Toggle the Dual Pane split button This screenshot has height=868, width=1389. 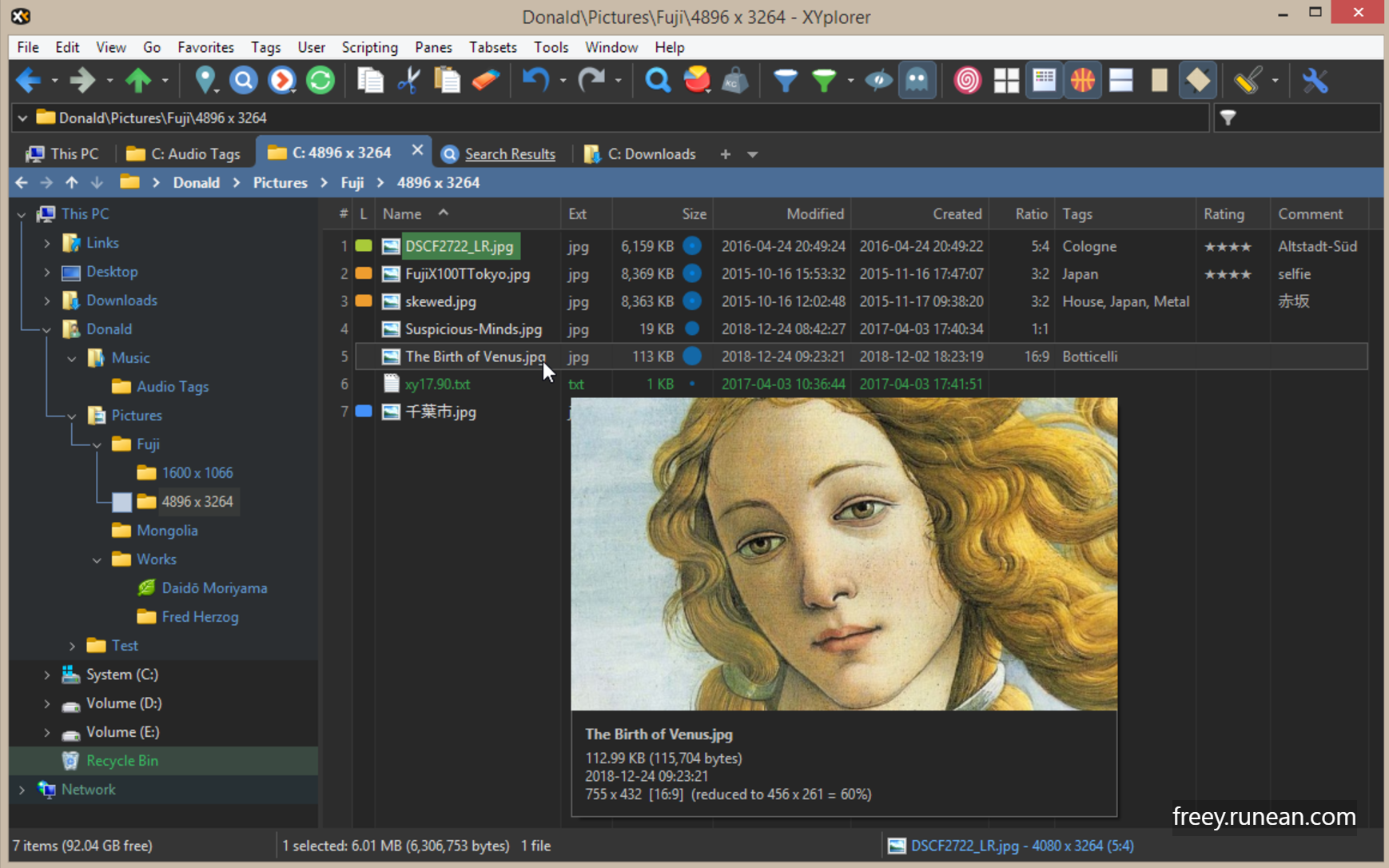[x=1120, y=80]
